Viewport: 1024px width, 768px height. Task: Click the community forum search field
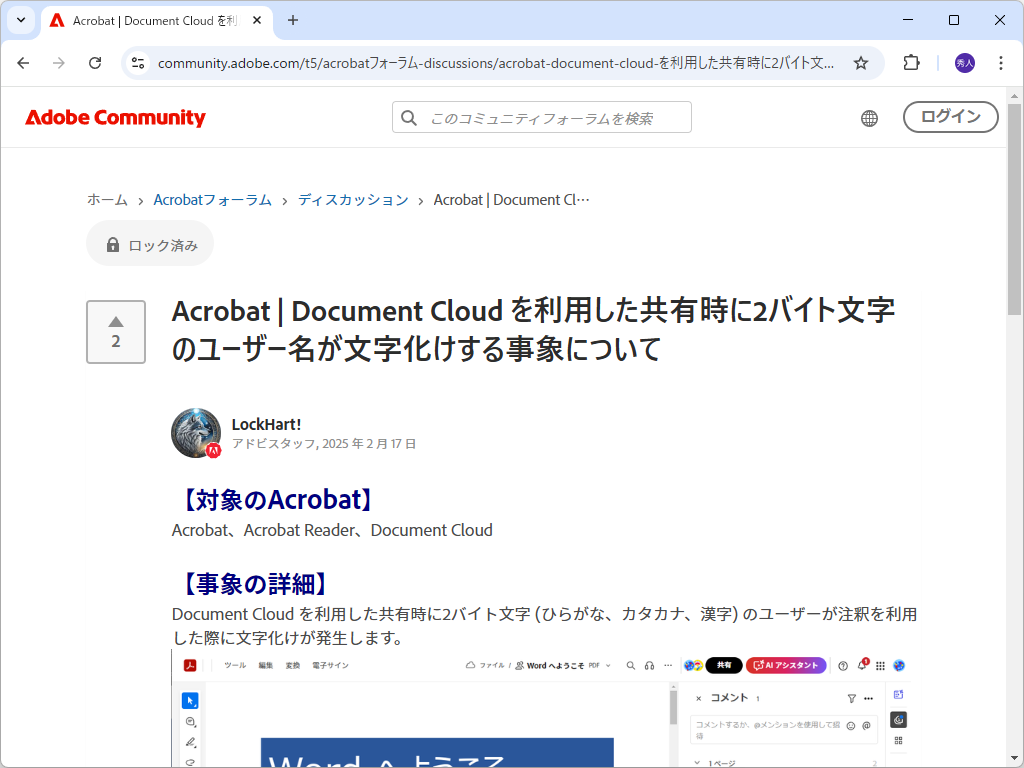[x=541, y=116]
